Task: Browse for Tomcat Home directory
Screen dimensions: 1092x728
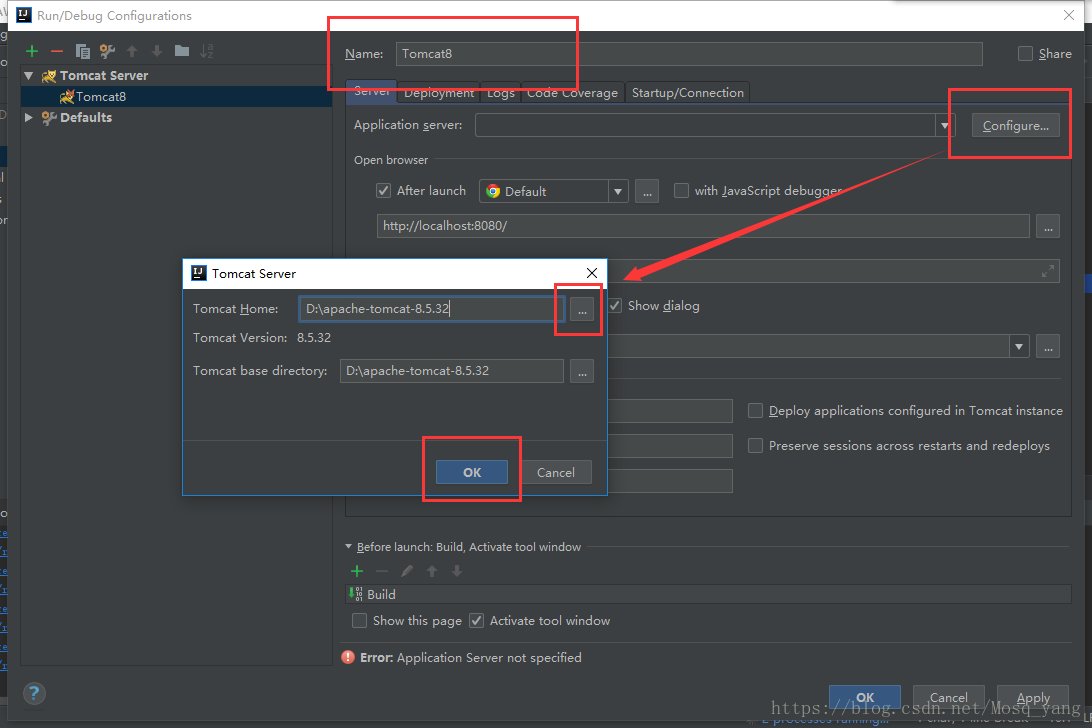Action: point(582,309)
